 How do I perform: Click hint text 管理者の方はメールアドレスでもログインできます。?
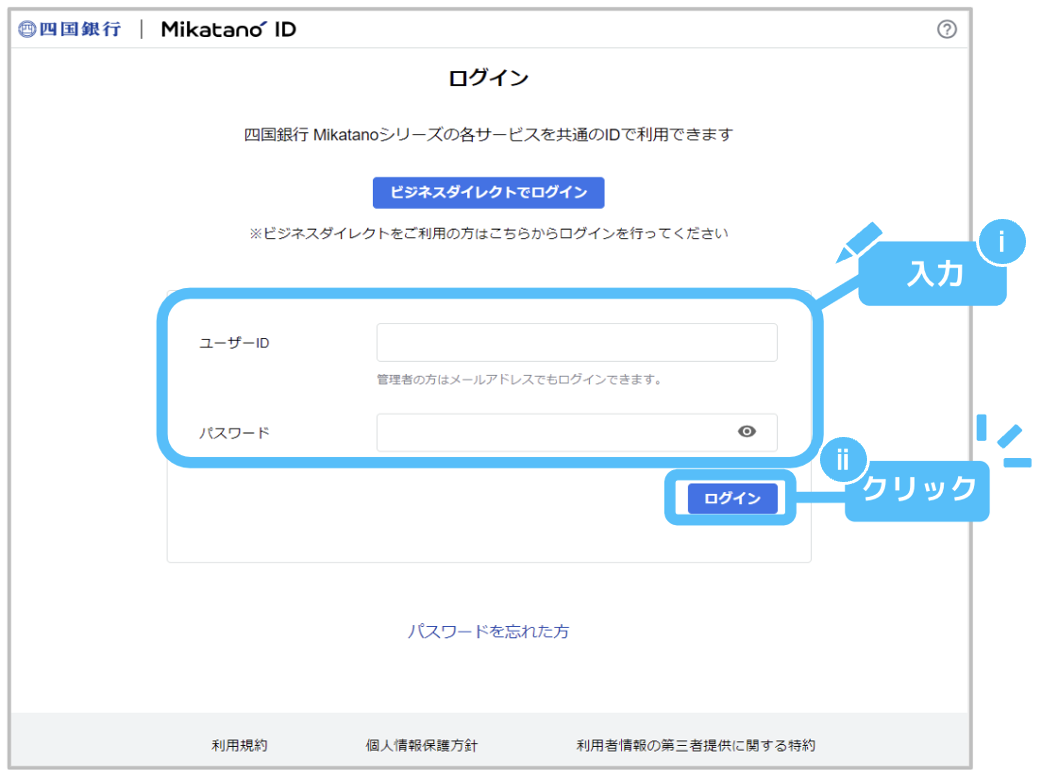pyautogui.click(x=519, y=380)
